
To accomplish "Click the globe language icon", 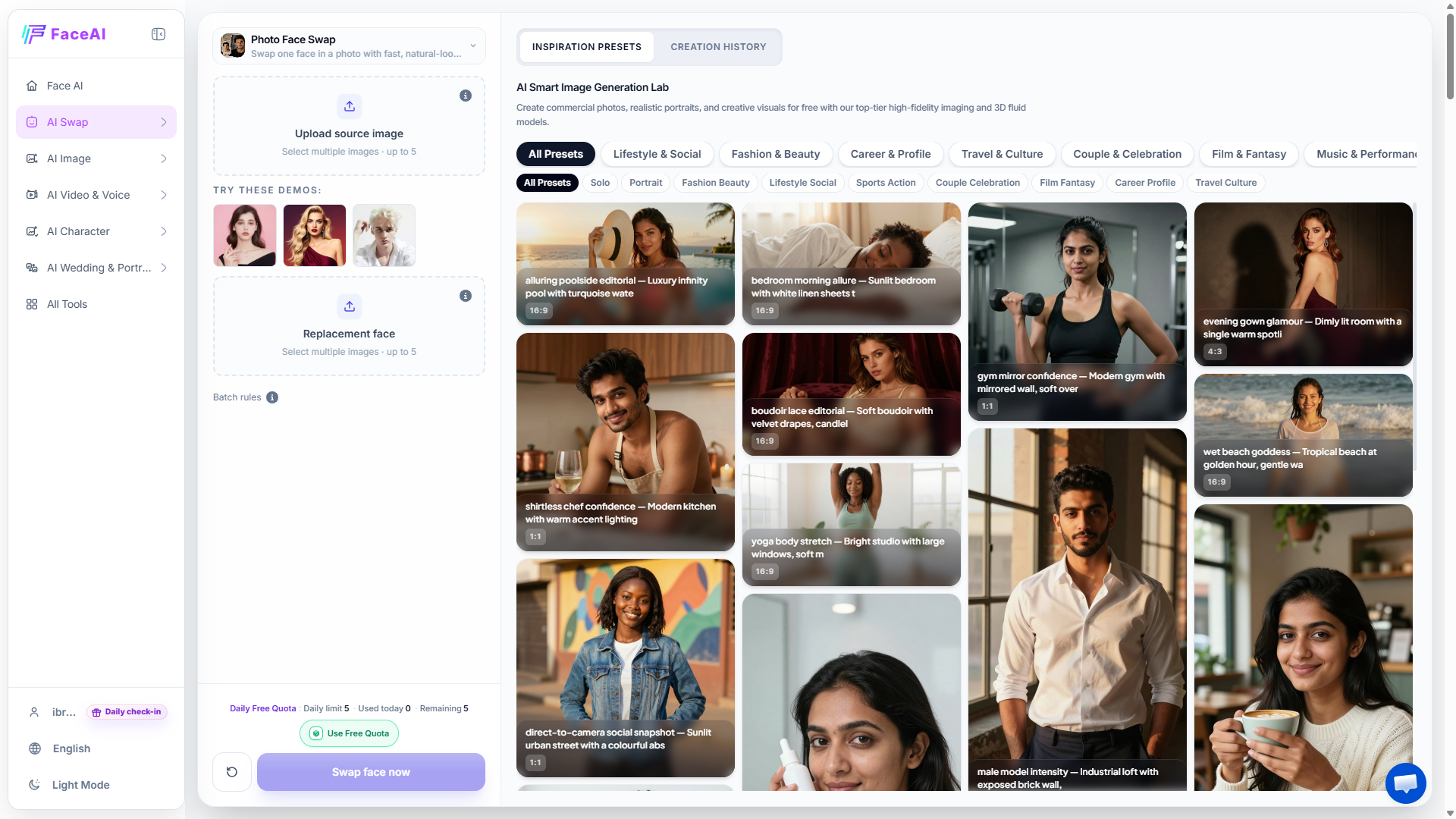I will tap(35, 748).
